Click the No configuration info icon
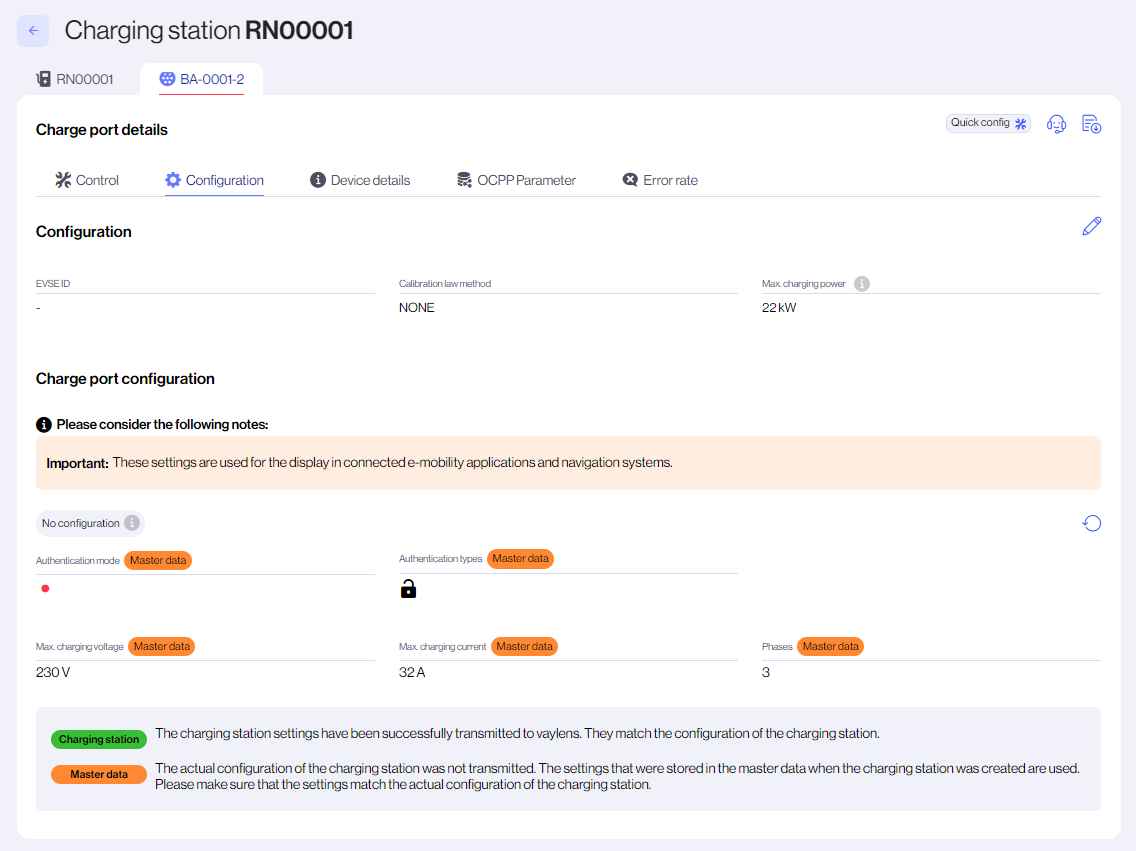This screenshot has width=1136, height=851. point(130,523)
